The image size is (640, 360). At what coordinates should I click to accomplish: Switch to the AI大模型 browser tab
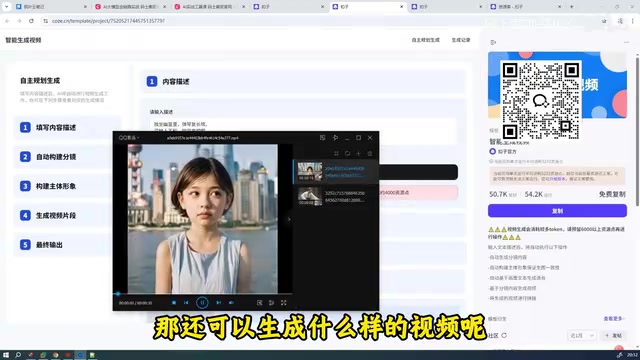131,7
